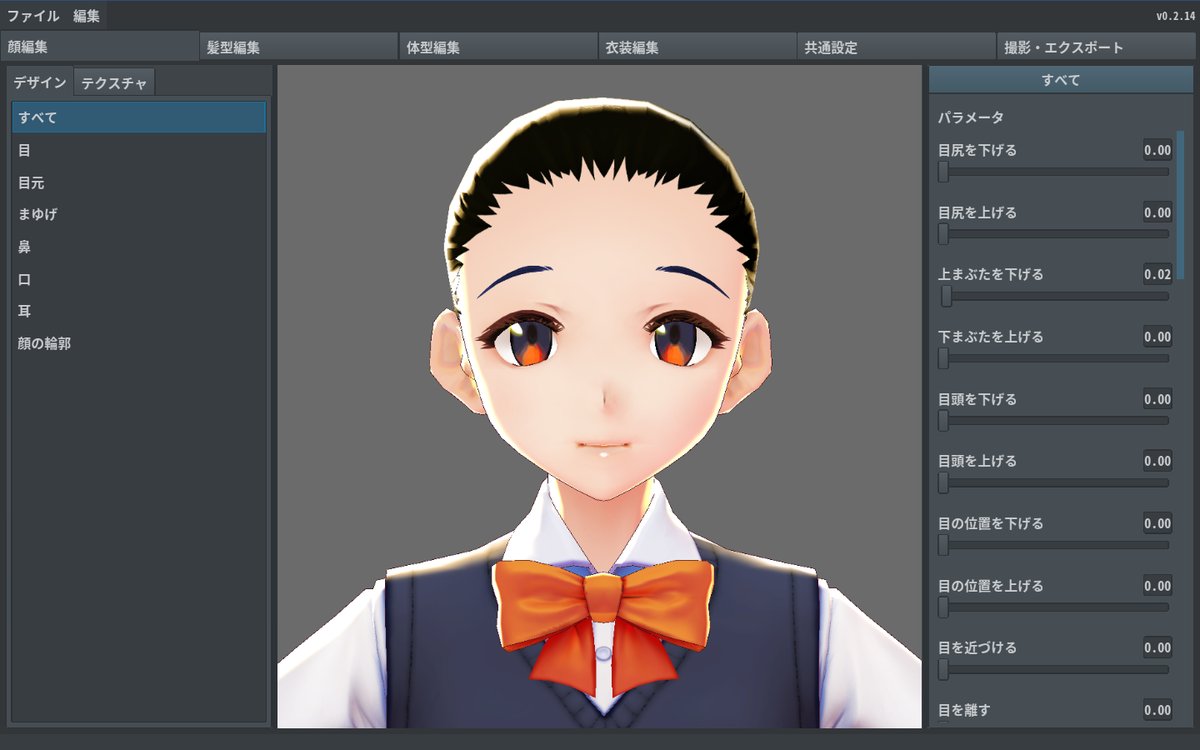Click the すべて header in the parameter panel
1200x750 pixels.
[1061, 80]
